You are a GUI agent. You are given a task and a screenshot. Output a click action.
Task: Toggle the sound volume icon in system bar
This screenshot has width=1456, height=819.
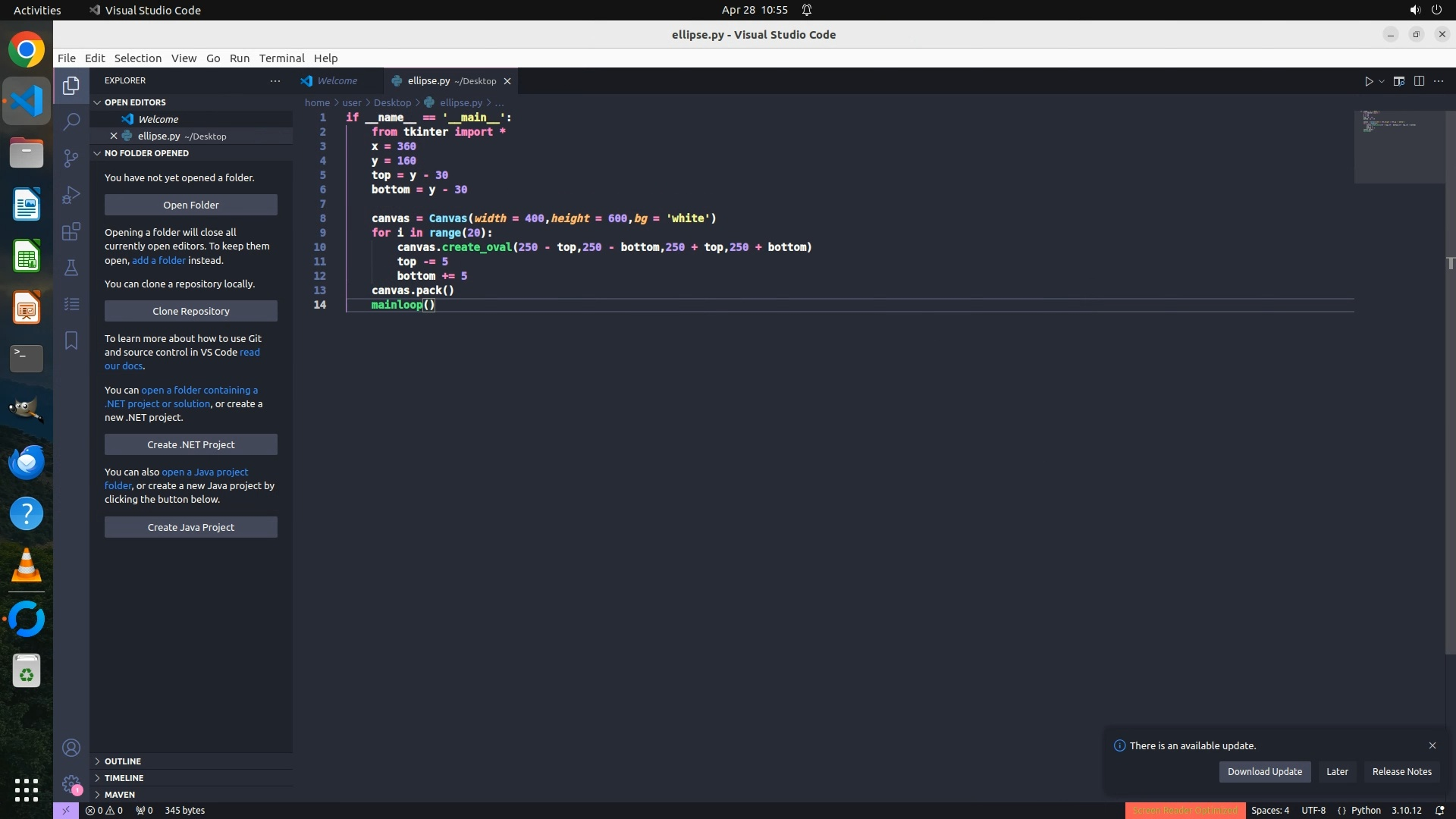(x=1414, y=10)
